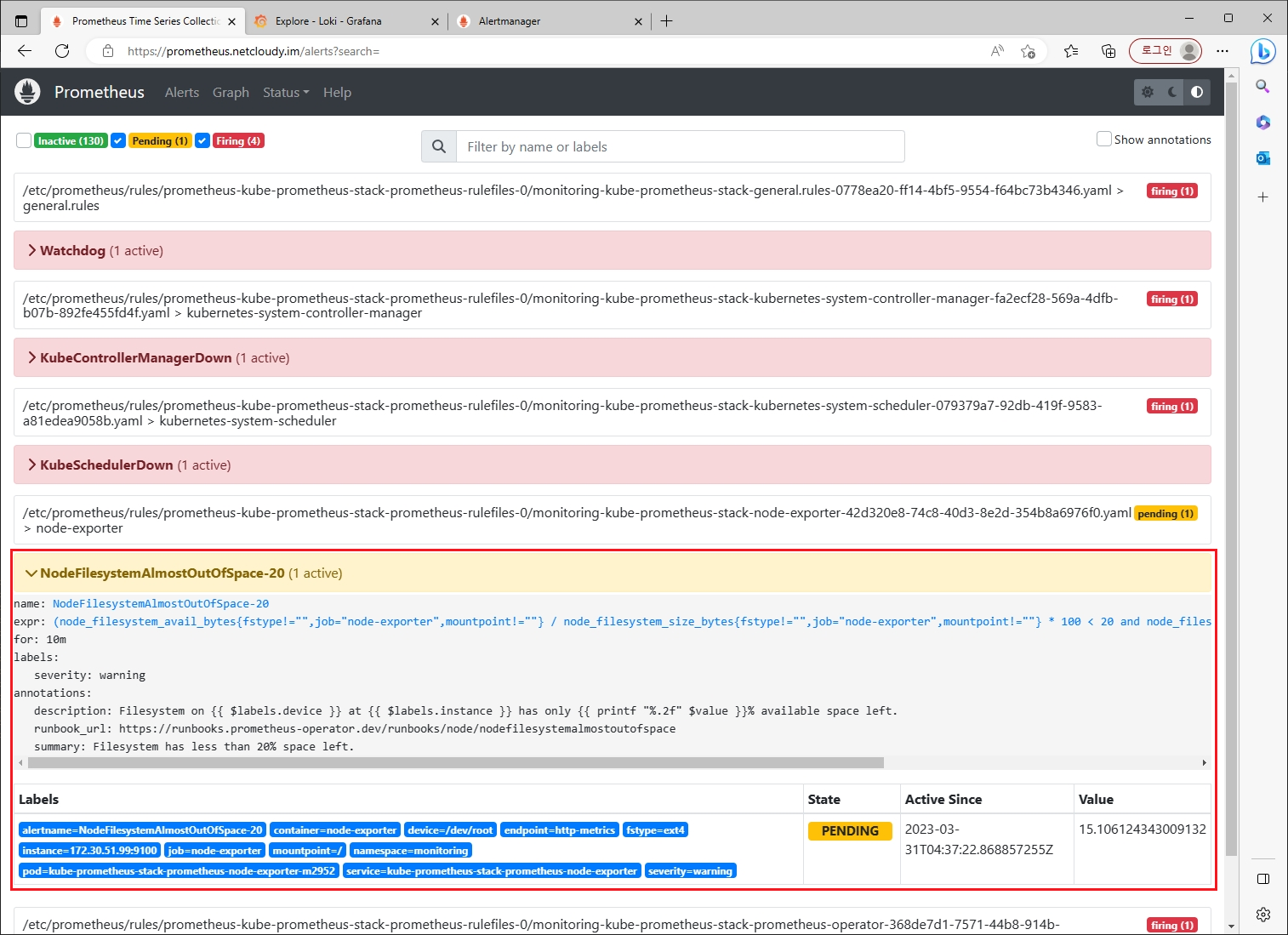Viewport: 1288px width, 935px height.
Task: Click the device=/dev/root label badge
Action: (450, 830)
